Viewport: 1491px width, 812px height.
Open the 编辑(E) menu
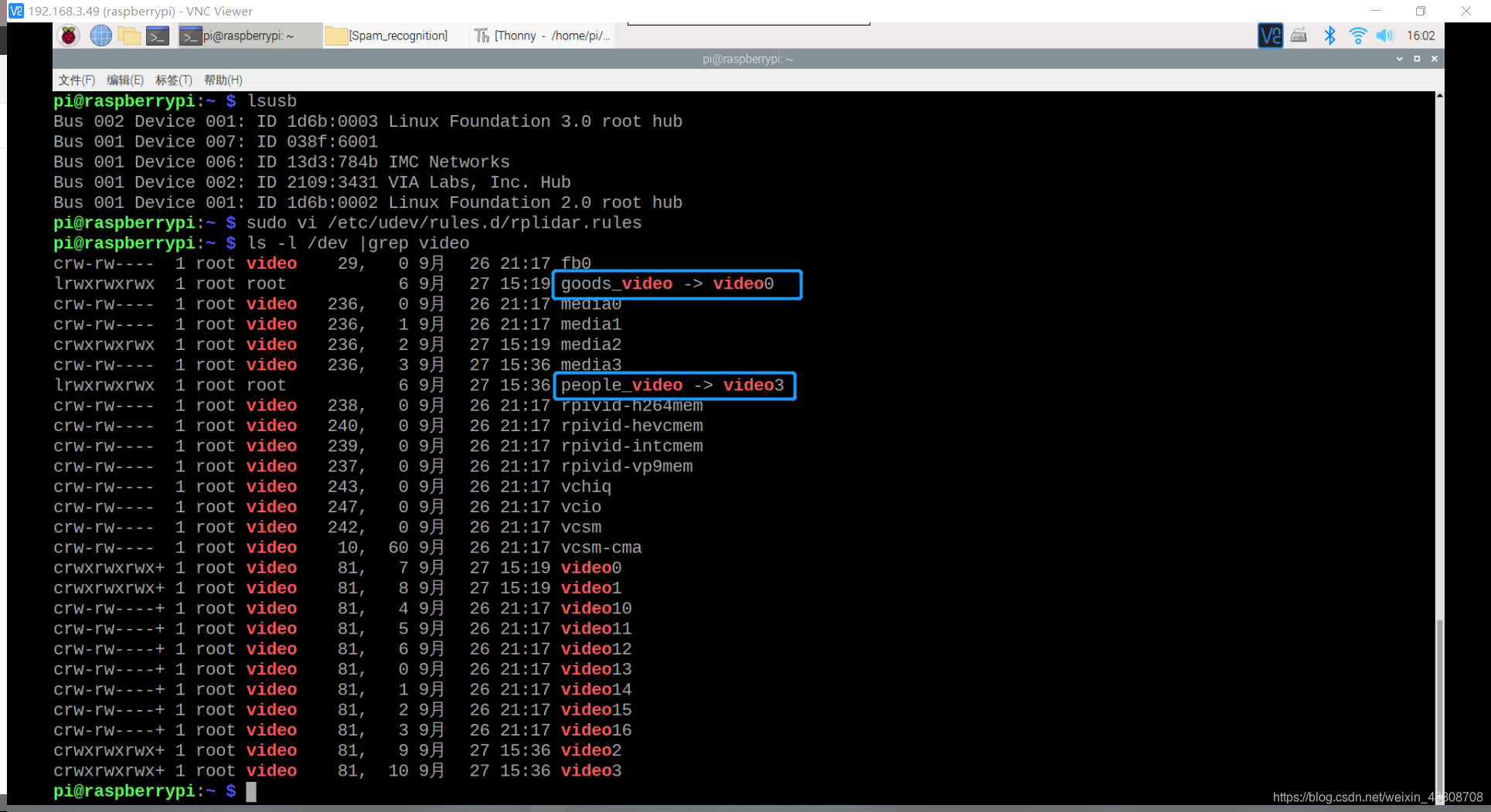125,80
